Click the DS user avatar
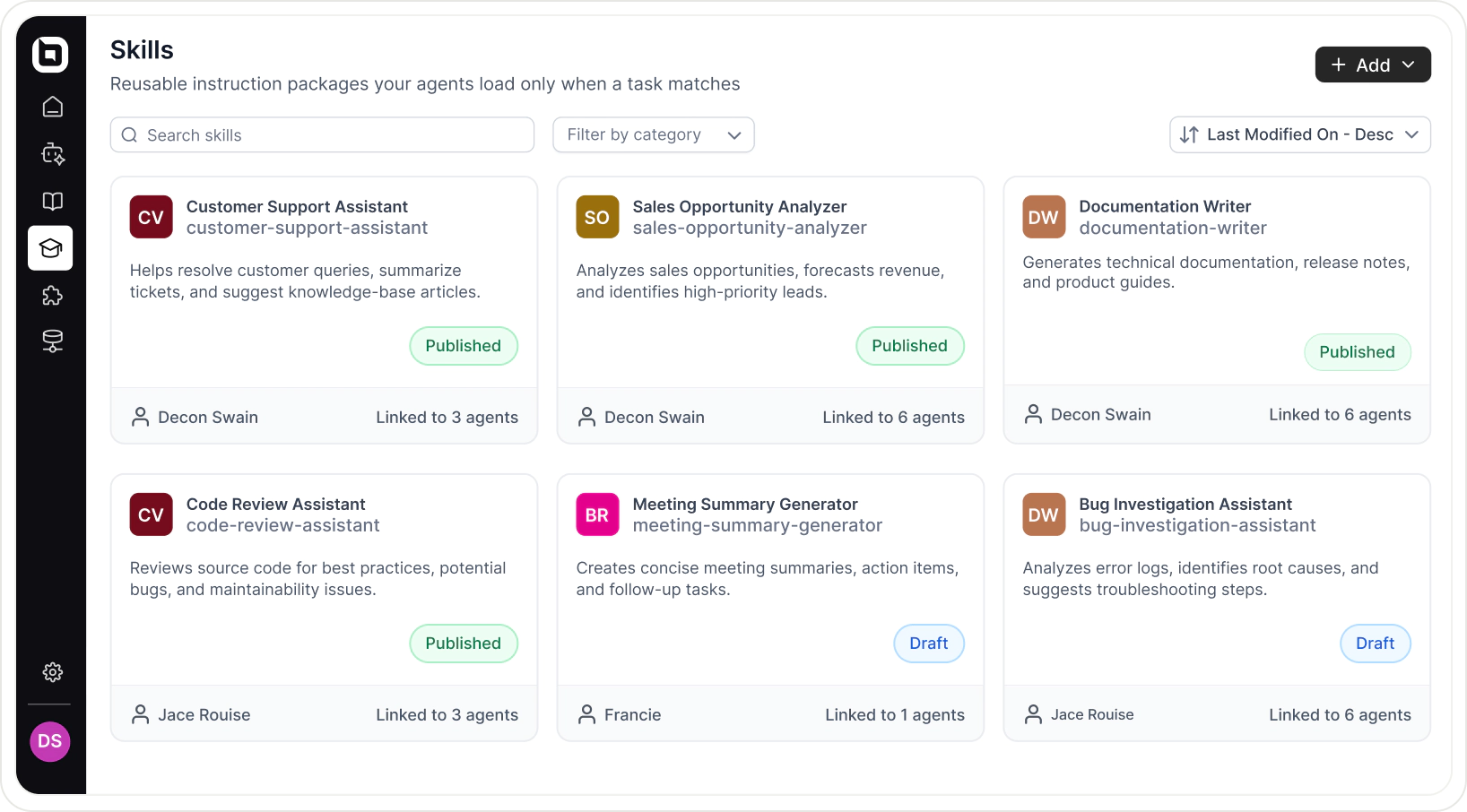Screen dimensions: 1467x812 50,741
